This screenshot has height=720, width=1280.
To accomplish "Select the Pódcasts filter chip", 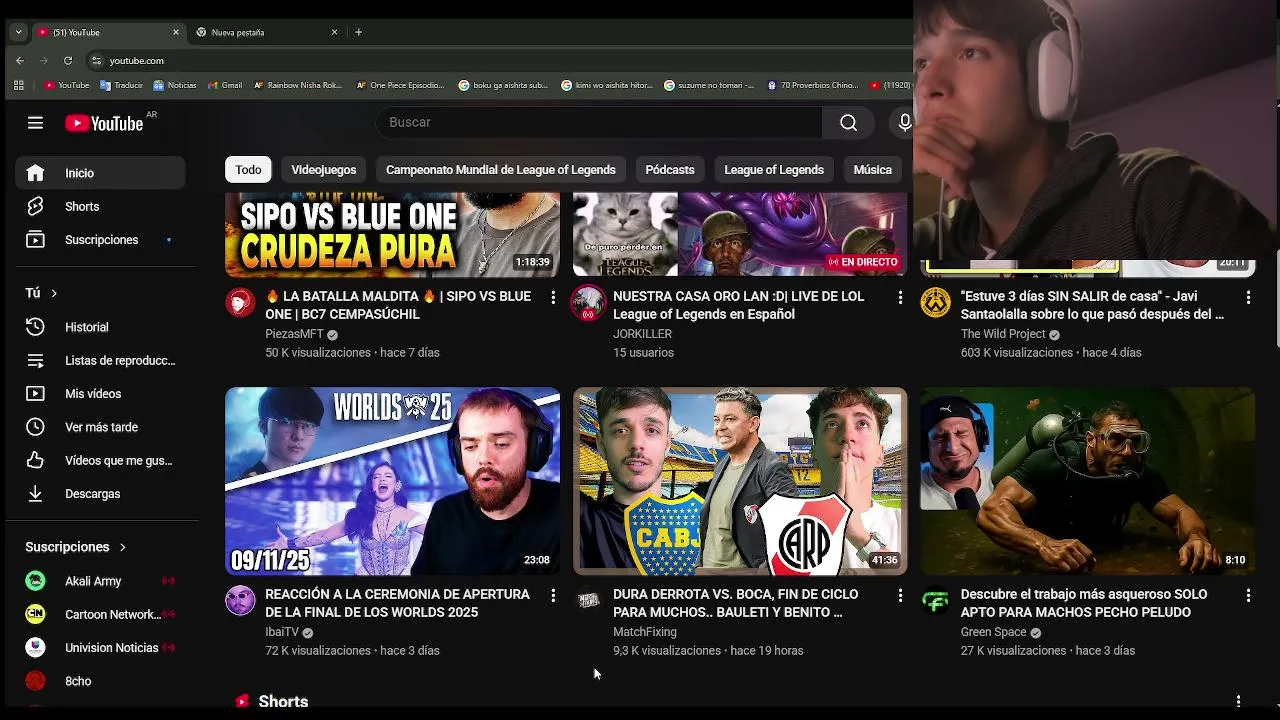I will pyautogui.click(x=670, y=170).
